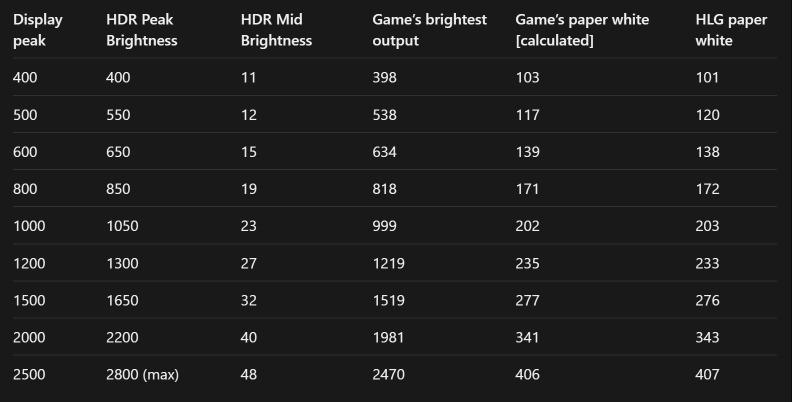Click the 2800 (max) cell
Screen dimensions: 792x402
coord(142,374)
